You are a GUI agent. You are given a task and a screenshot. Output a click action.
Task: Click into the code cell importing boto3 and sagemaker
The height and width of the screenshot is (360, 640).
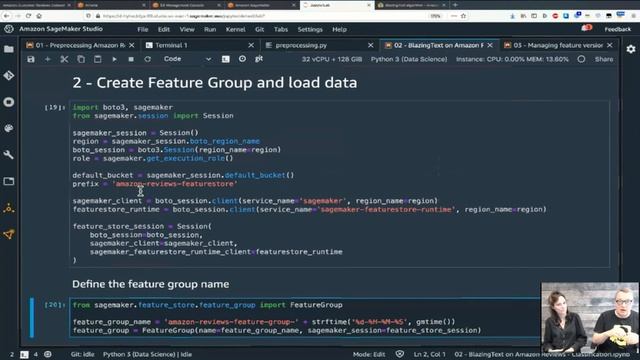(340, 184)
